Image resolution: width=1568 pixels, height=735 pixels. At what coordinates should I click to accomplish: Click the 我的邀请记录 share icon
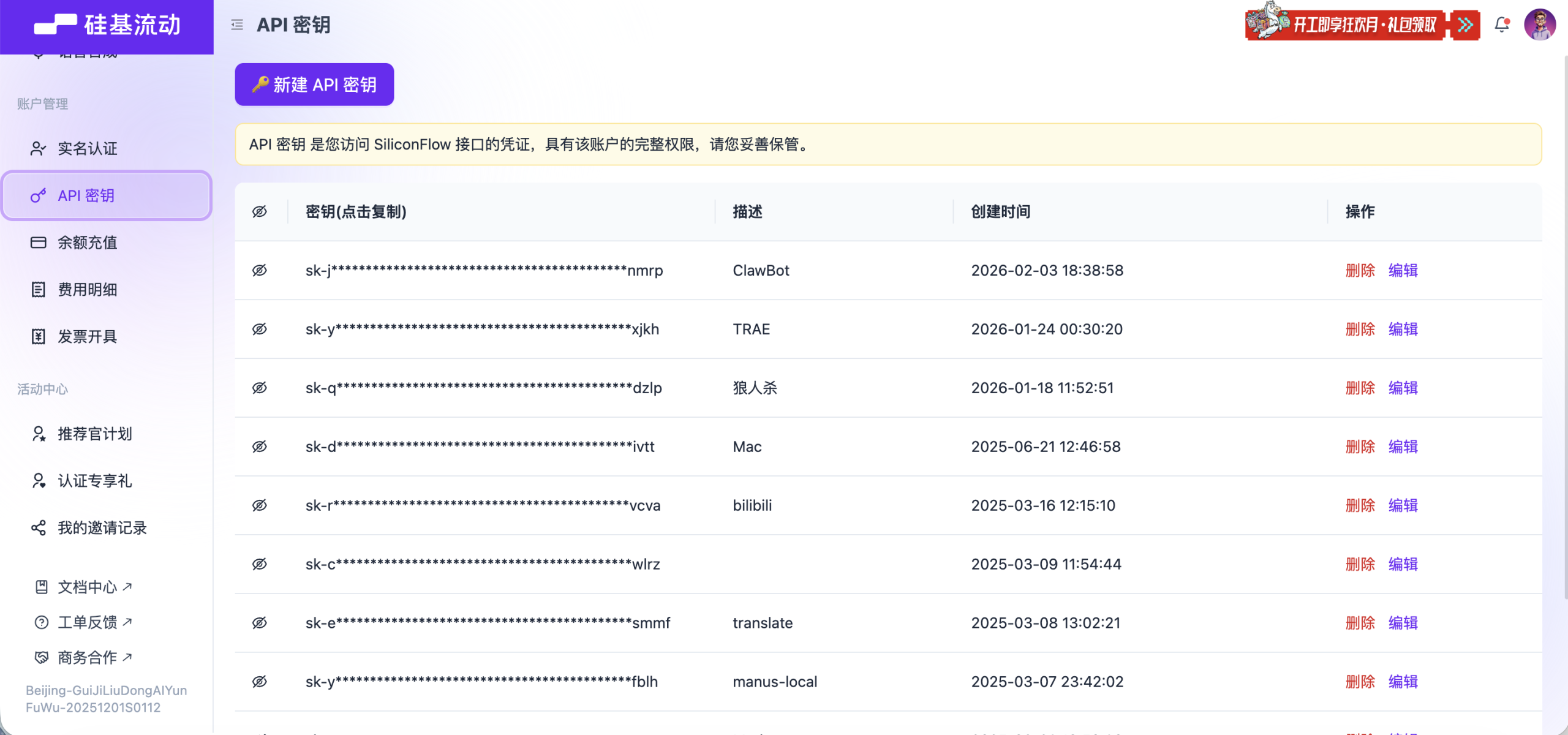(38, 528)
